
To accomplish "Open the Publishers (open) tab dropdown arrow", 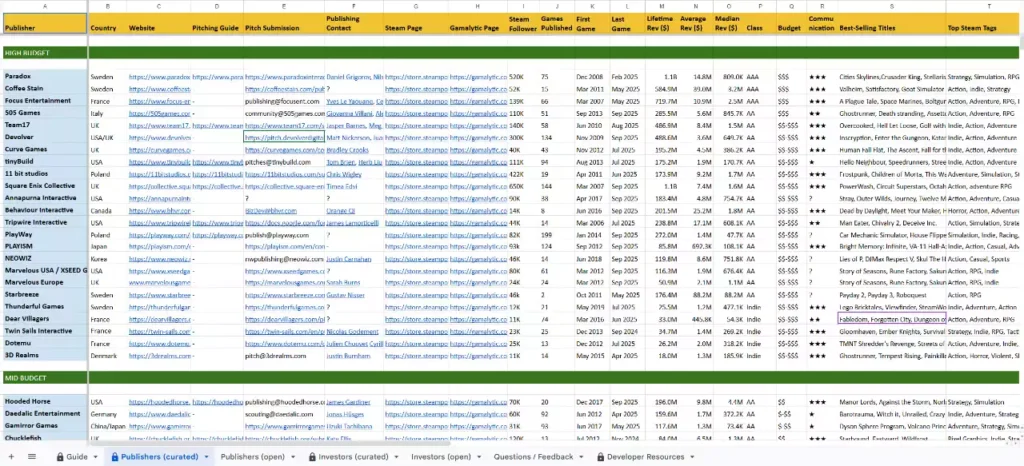I will (x=293, y=457).
